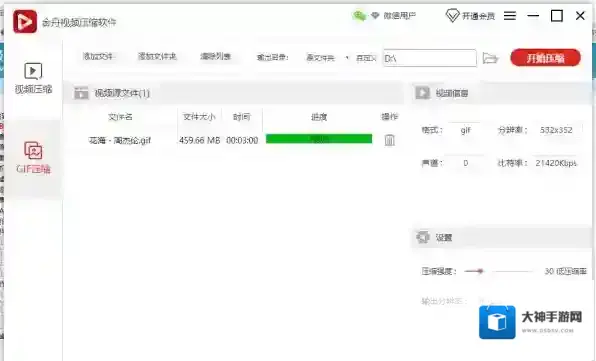This screenshot has width=596, height=361.
Task: Click 添加文件夹 (add folder) button
Action: pos(157,57)
